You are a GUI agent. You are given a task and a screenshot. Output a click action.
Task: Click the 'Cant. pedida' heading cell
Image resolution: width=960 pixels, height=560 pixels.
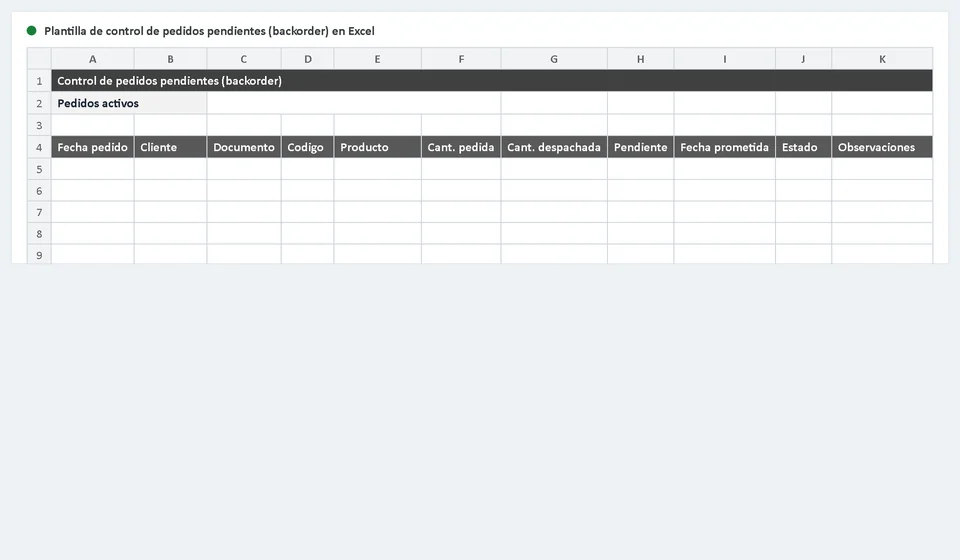pos(461,147)
